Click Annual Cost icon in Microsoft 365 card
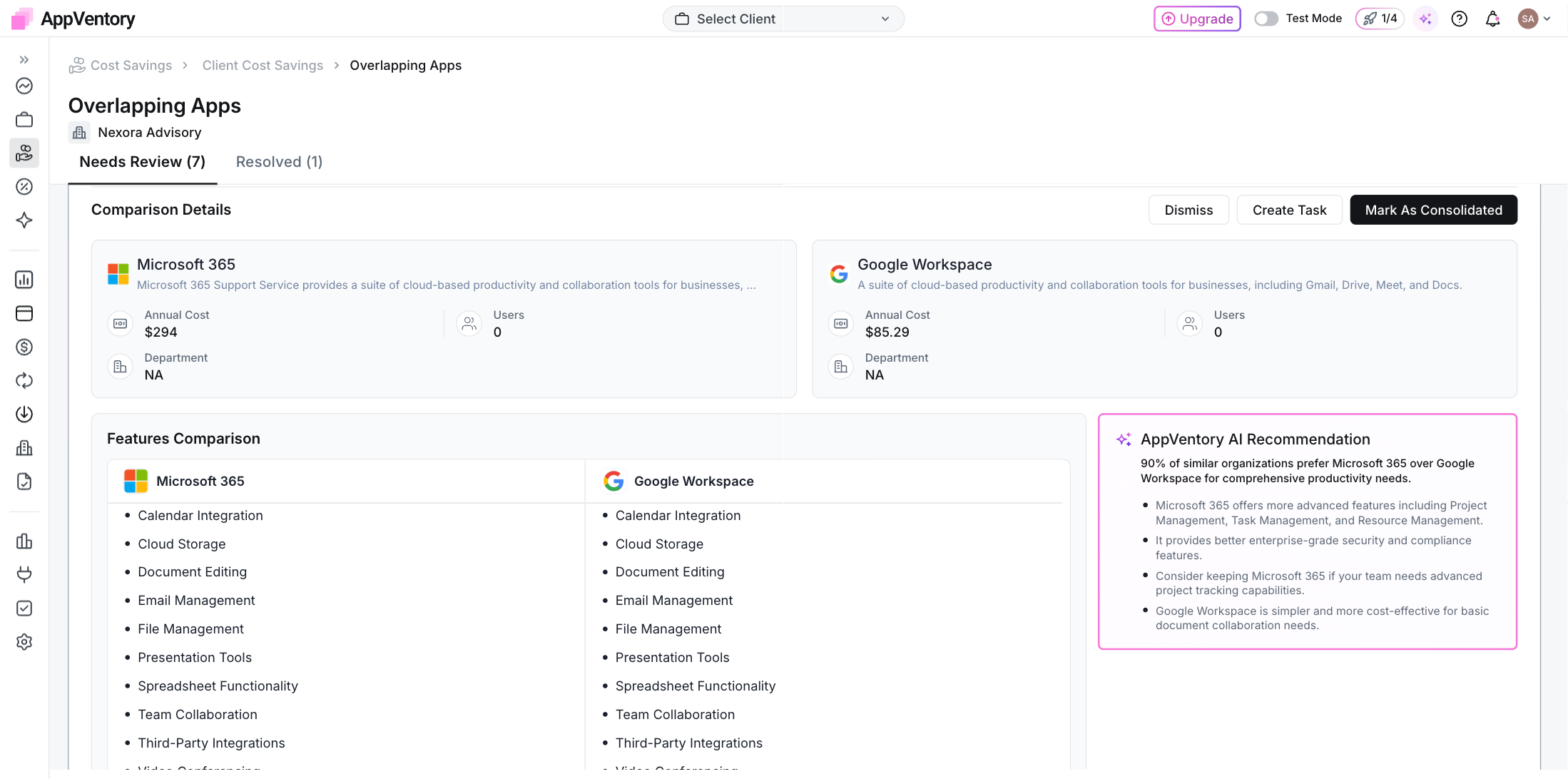Image resolution: width=1568 pixels, height=779 pixels. tap(120, 324)
